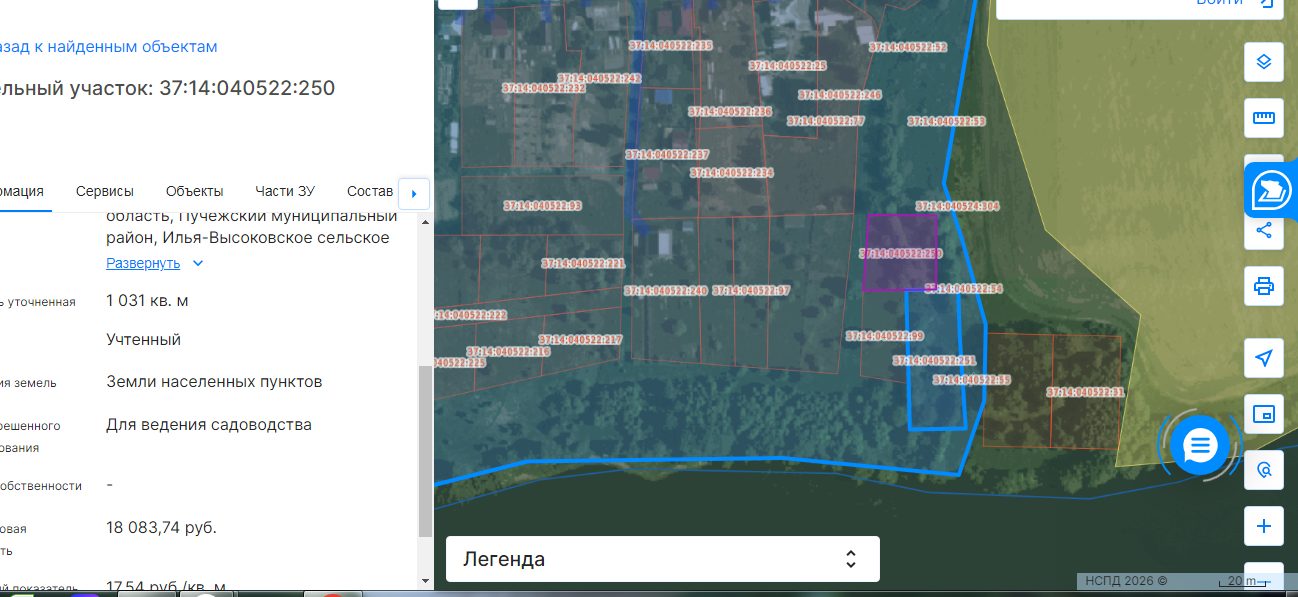The width and height of the screenshot is (1298, 597).
Task: Show more tabs with arrow button
Action: [x=414, y=192]
